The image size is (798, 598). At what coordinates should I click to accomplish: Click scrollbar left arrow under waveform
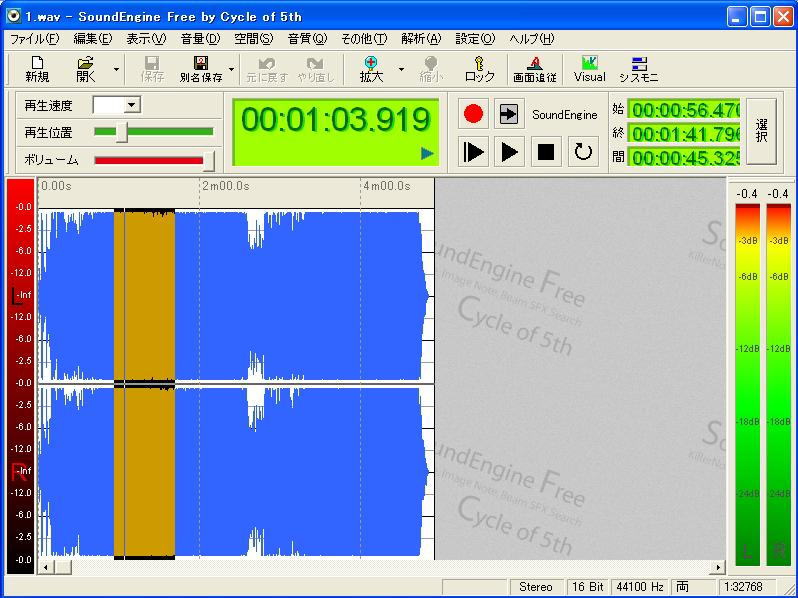coord(46,567)
